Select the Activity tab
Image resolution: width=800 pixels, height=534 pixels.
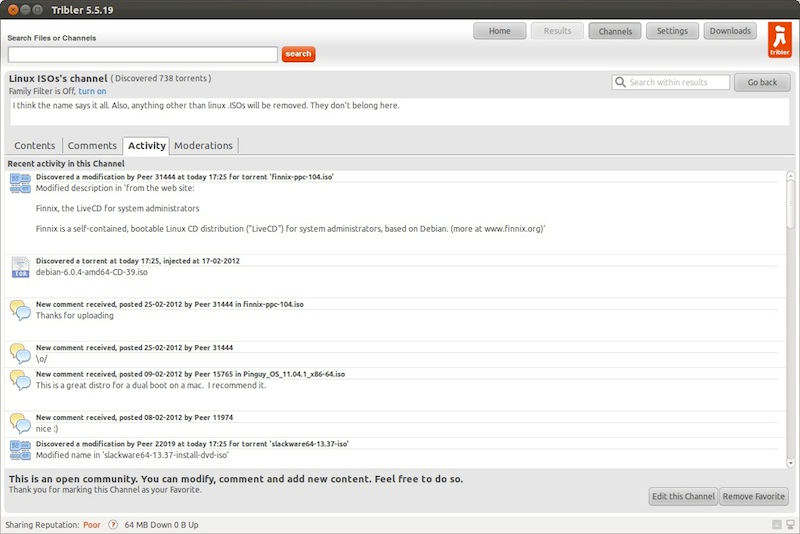[x=146, y=146]
